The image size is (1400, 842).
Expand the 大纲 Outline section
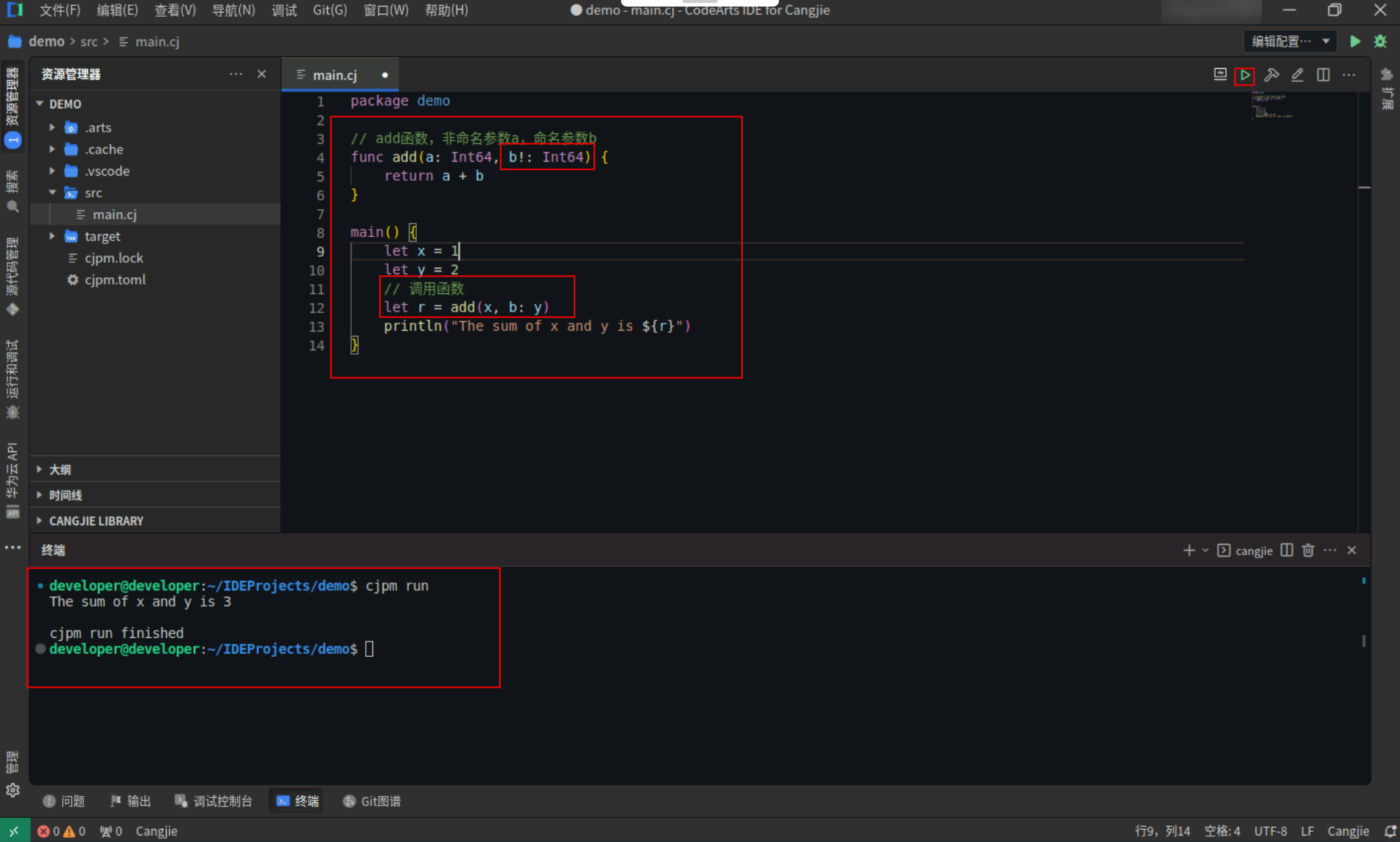point(155,470)
